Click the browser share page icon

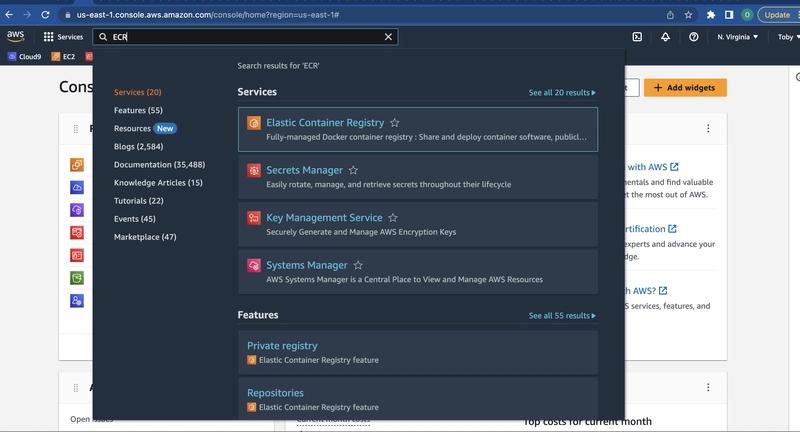click(x=670, y=15)
